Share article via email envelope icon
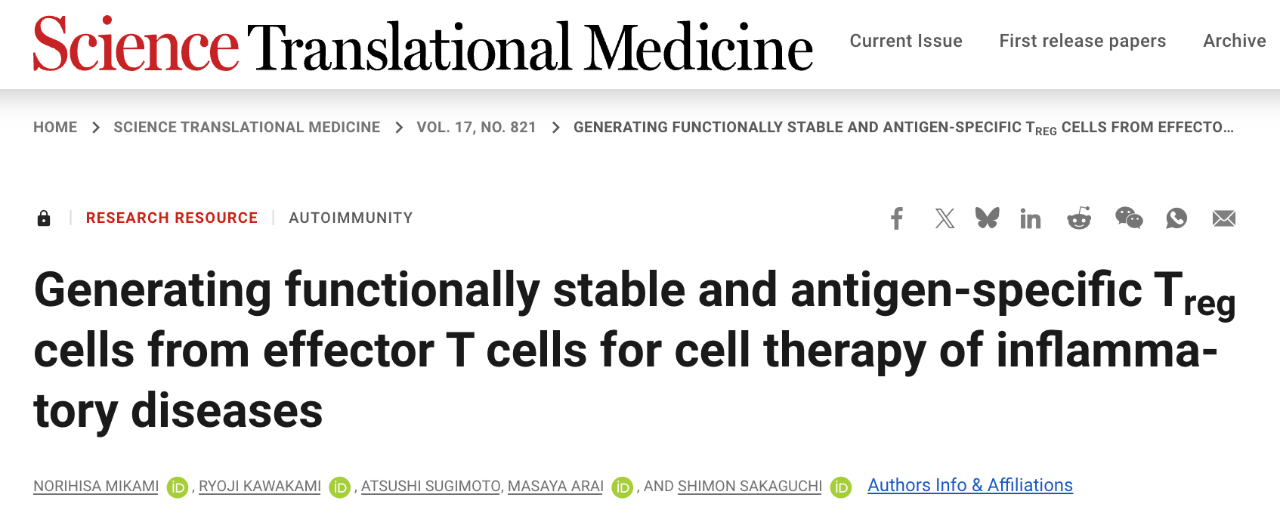The height and width of the screenshot is (522, 1280). [x=1224, y=218]
